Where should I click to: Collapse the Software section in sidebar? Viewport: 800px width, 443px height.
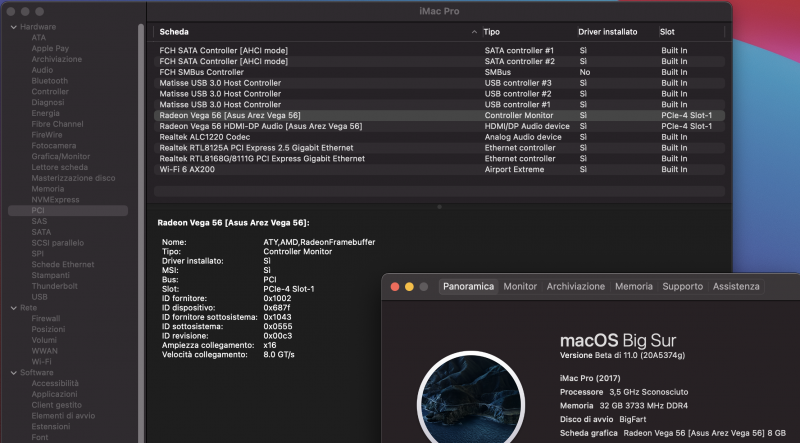click(14, 373)
